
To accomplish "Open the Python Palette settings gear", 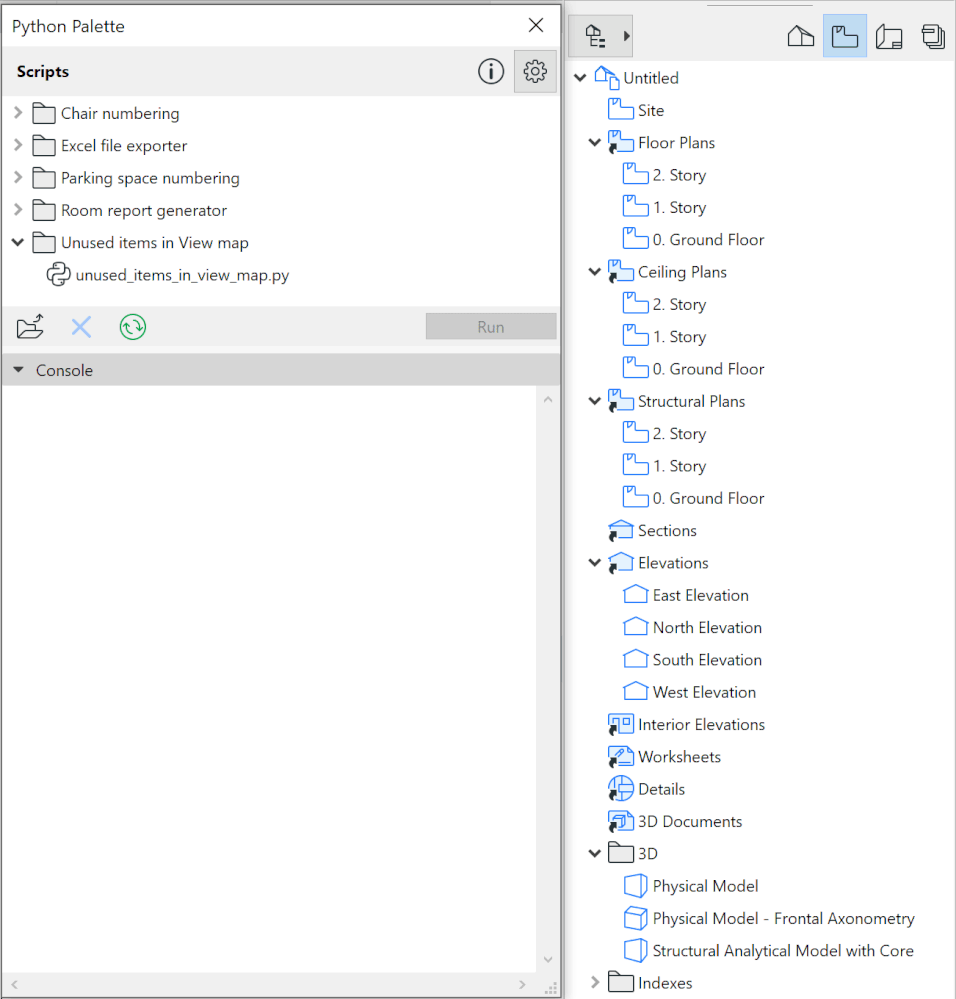I will pos(535,71).
